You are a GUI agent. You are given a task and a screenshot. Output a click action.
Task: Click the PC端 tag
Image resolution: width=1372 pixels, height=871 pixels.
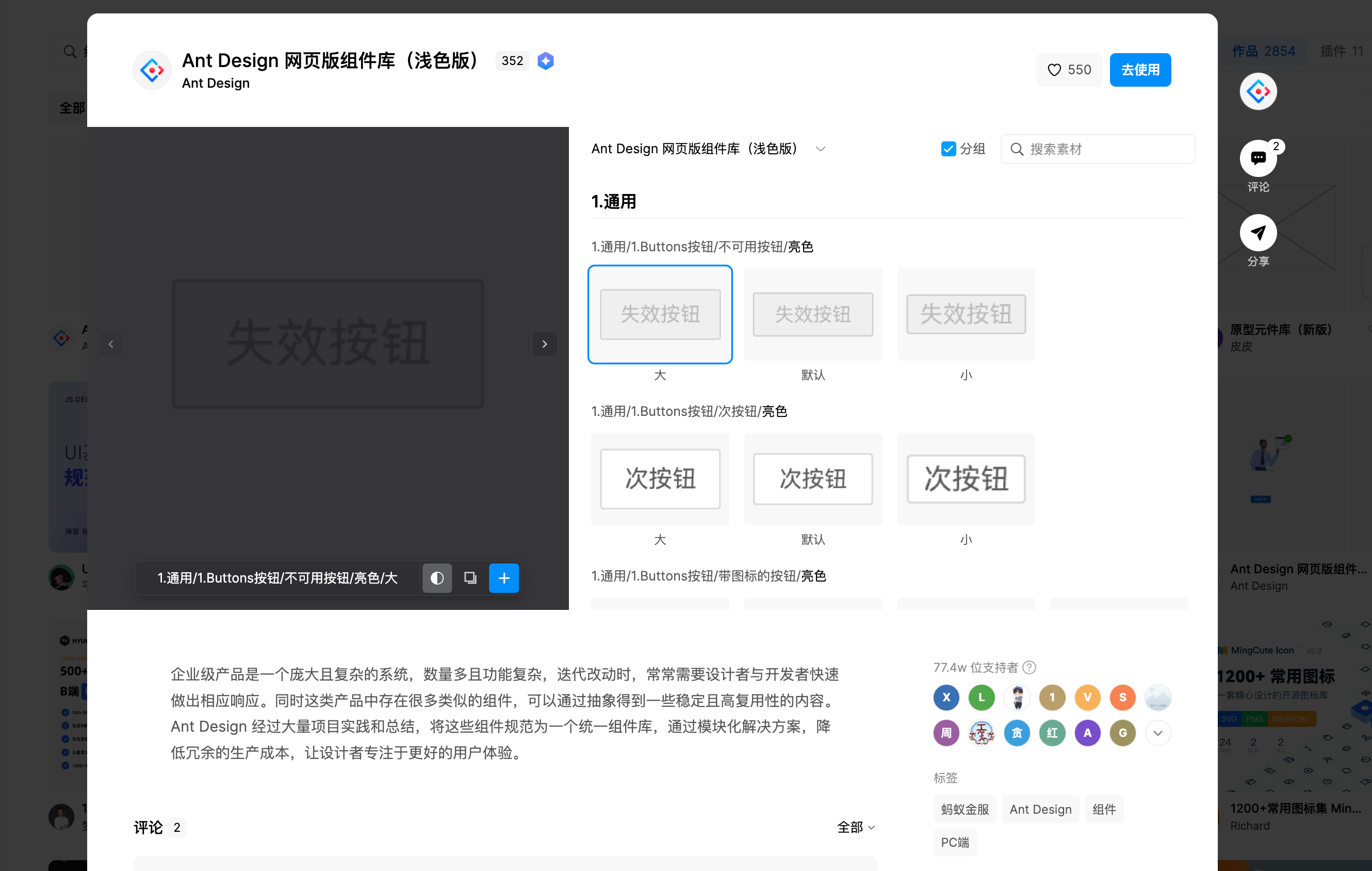click(x=955, y=842)
